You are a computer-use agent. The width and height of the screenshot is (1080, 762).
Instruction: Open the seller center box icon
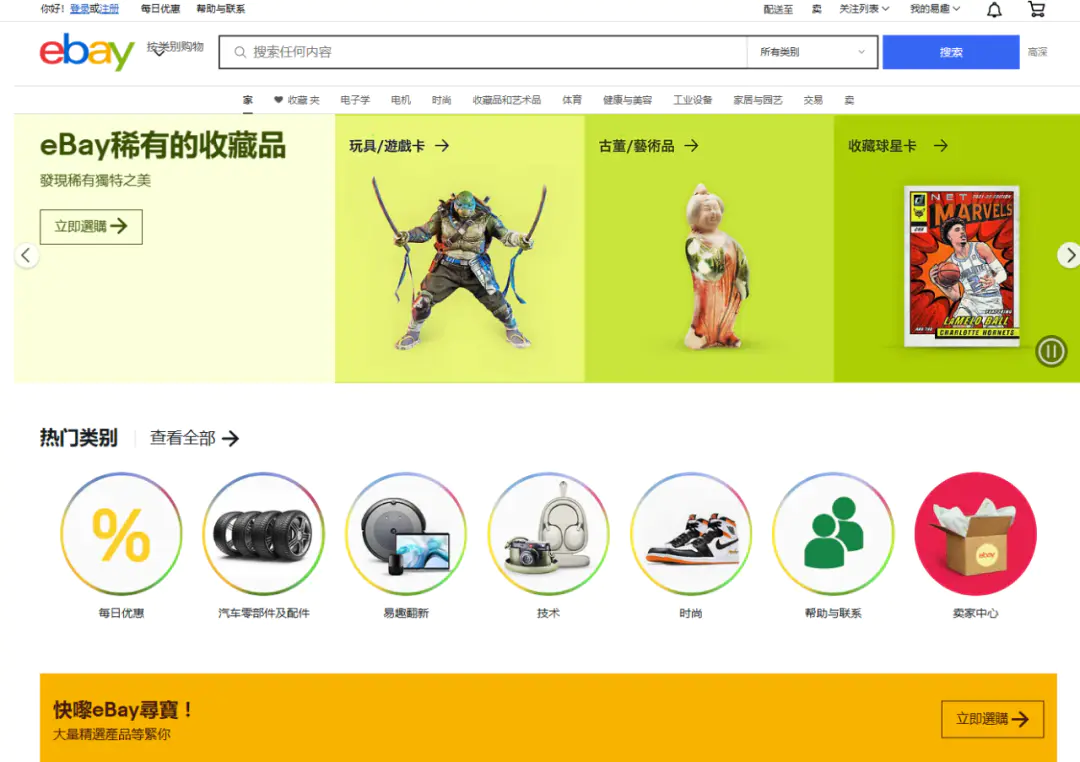click(x=975, y=534)
